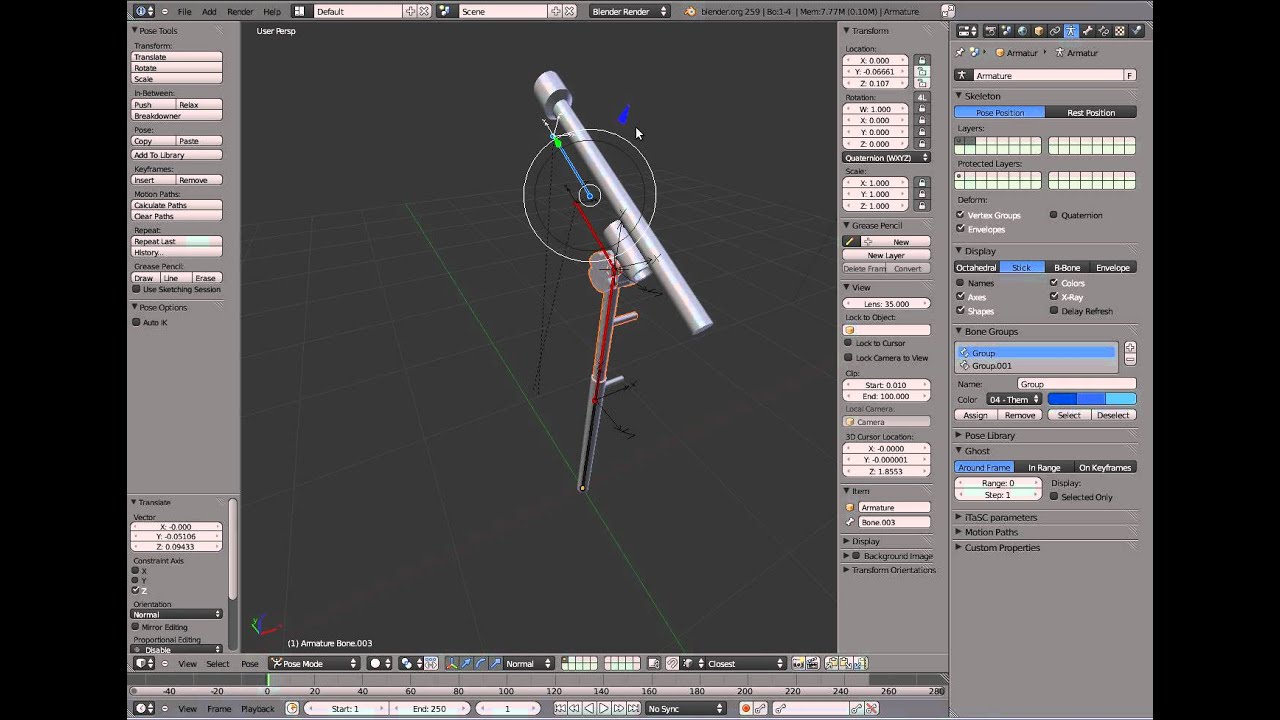Image resolution: width=1280 pixels, height=720 pixels.
Task: Select the translate manipulator arrow icon
Action: point(466,663)
